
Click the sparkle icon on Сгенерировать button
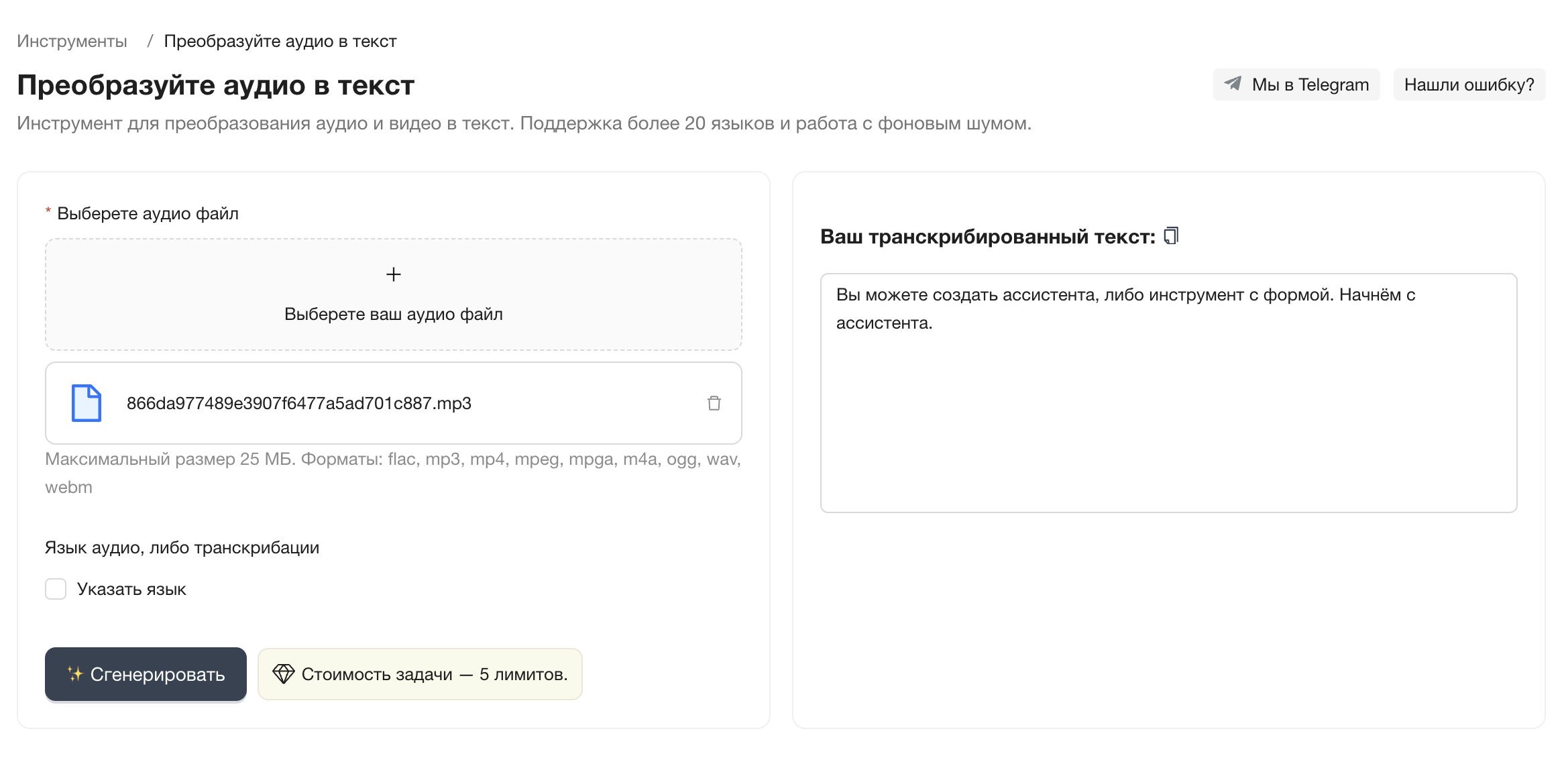[x=74, y=674]
